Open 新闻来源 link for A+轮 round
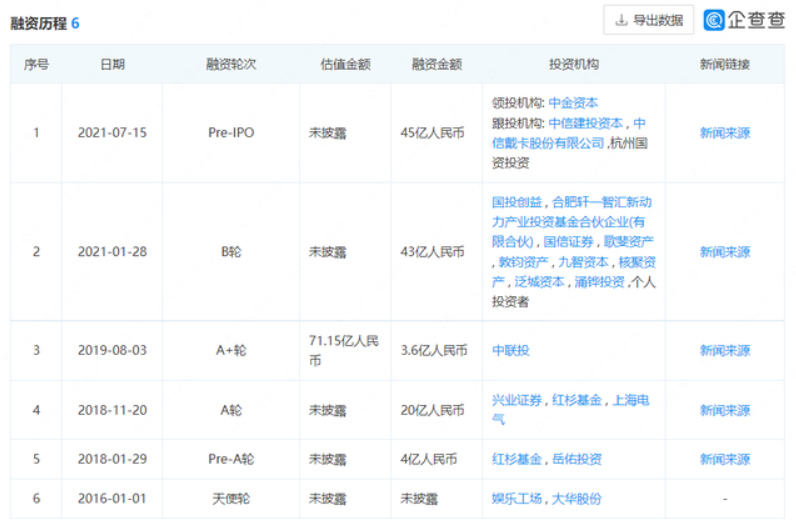 [724, 351]
